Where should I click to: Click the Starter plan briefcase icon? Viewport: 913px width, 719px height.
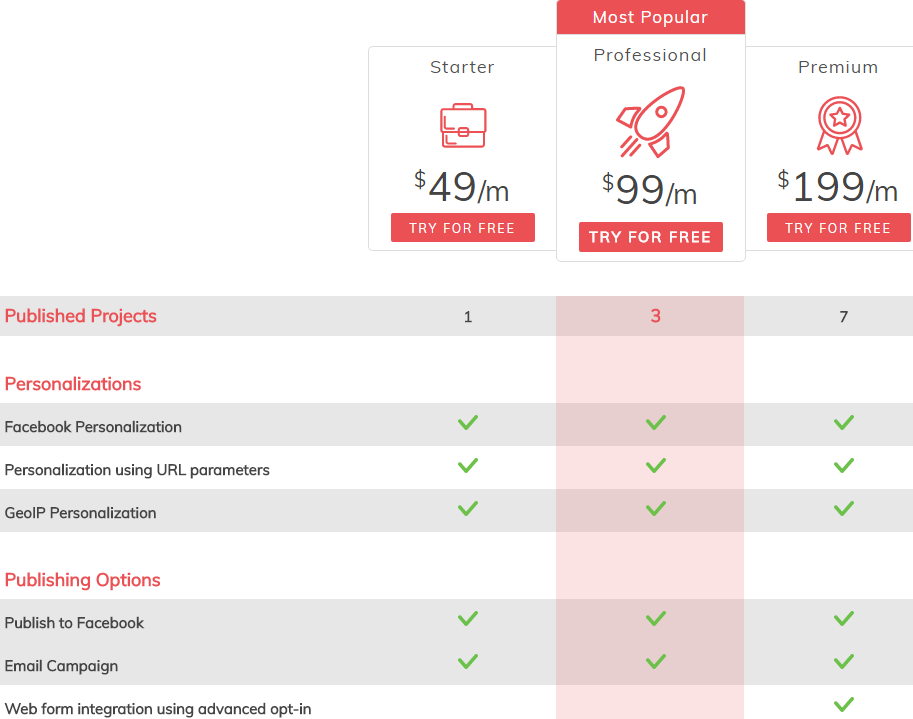pyautogui.click(x=463, y=126)
